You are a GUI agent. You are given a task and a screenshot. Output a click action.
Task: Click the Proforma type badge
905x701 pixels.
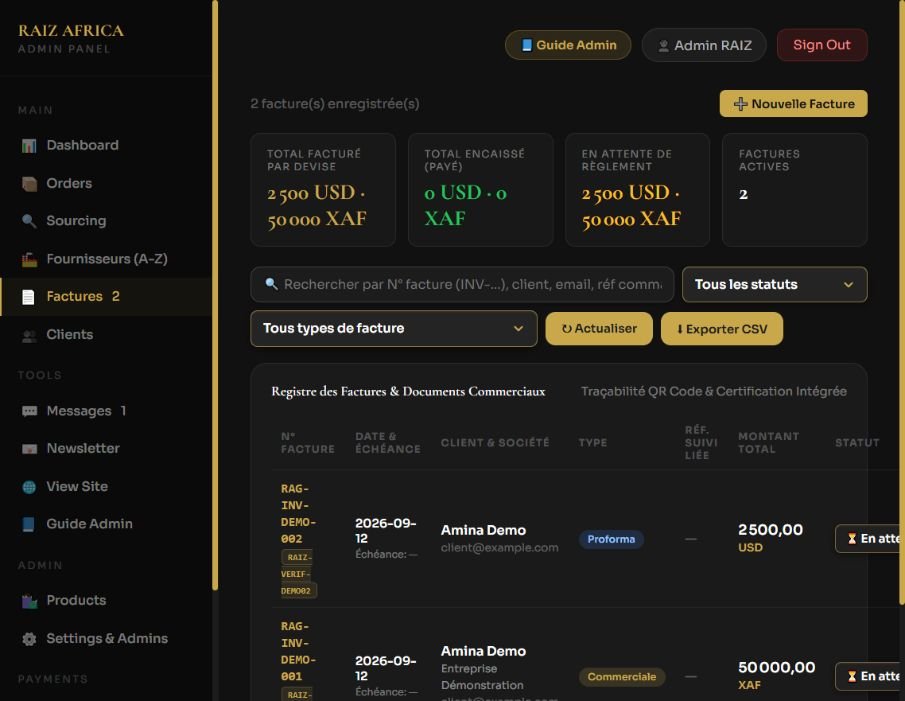click(611, 539)
